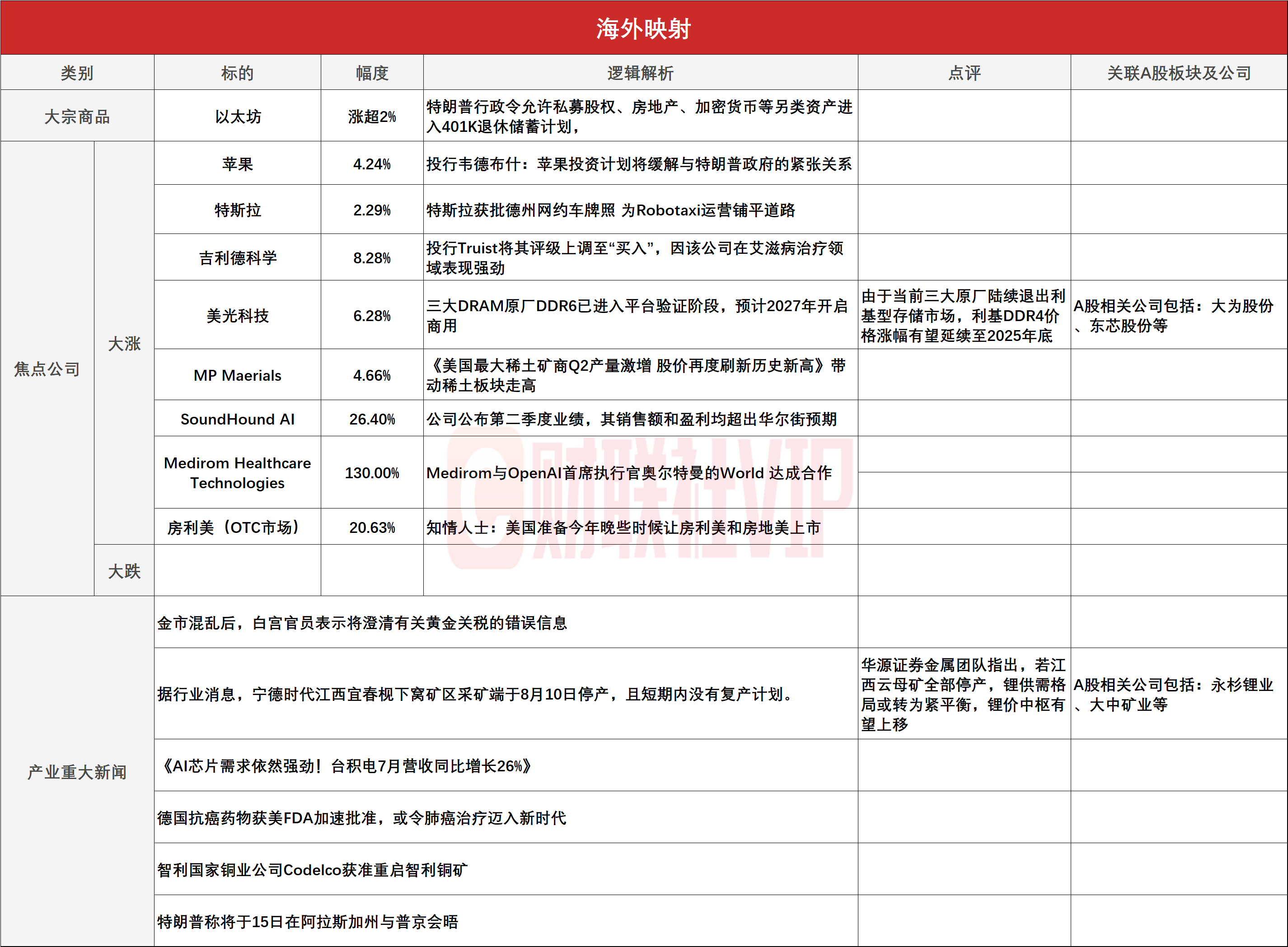Click the Medirom Healthcare Technologies cell
1288x947 pixels.
click(x=238, y=472)
